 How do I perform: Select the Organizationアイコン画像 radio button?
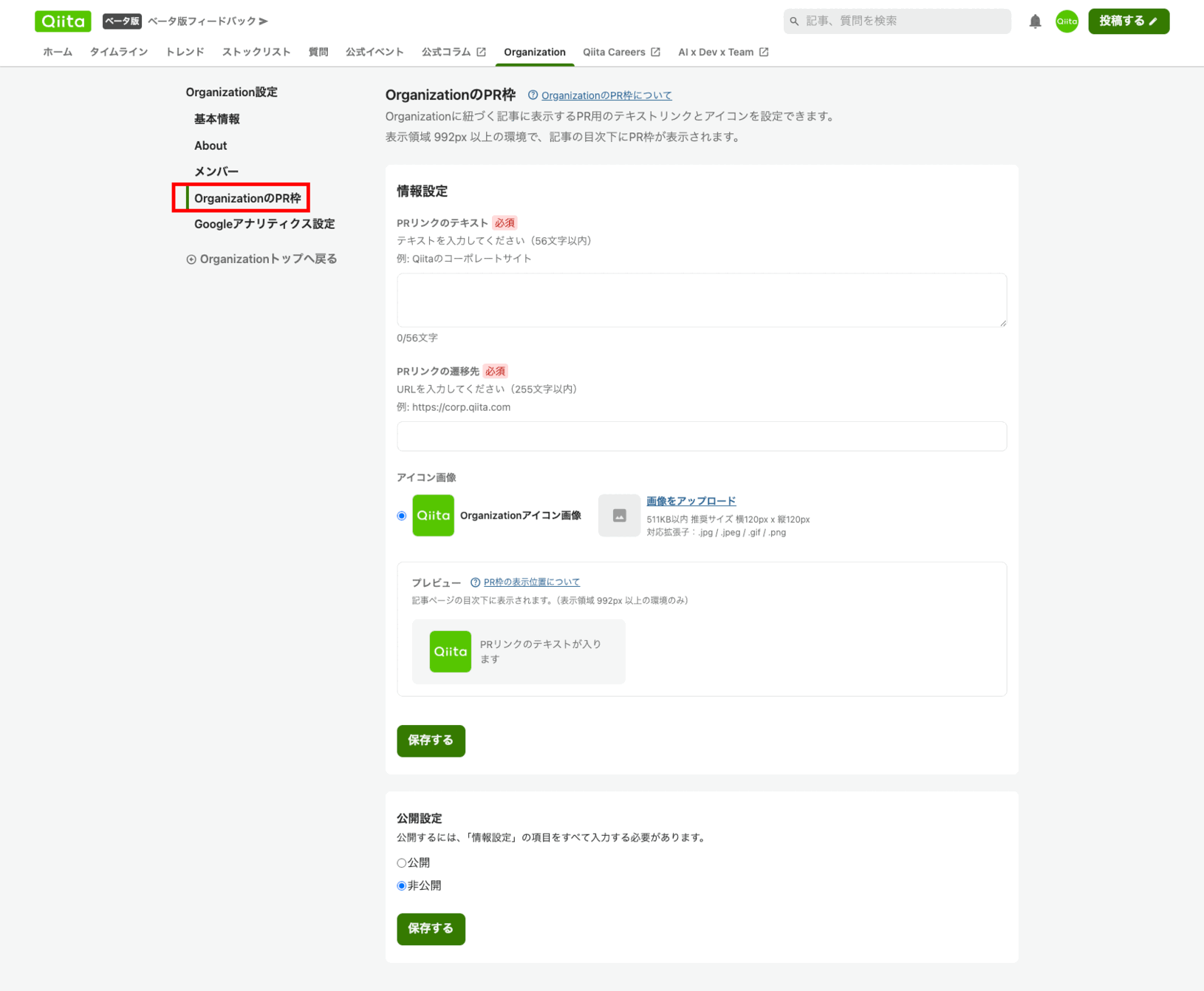click(x=402, y=516)
